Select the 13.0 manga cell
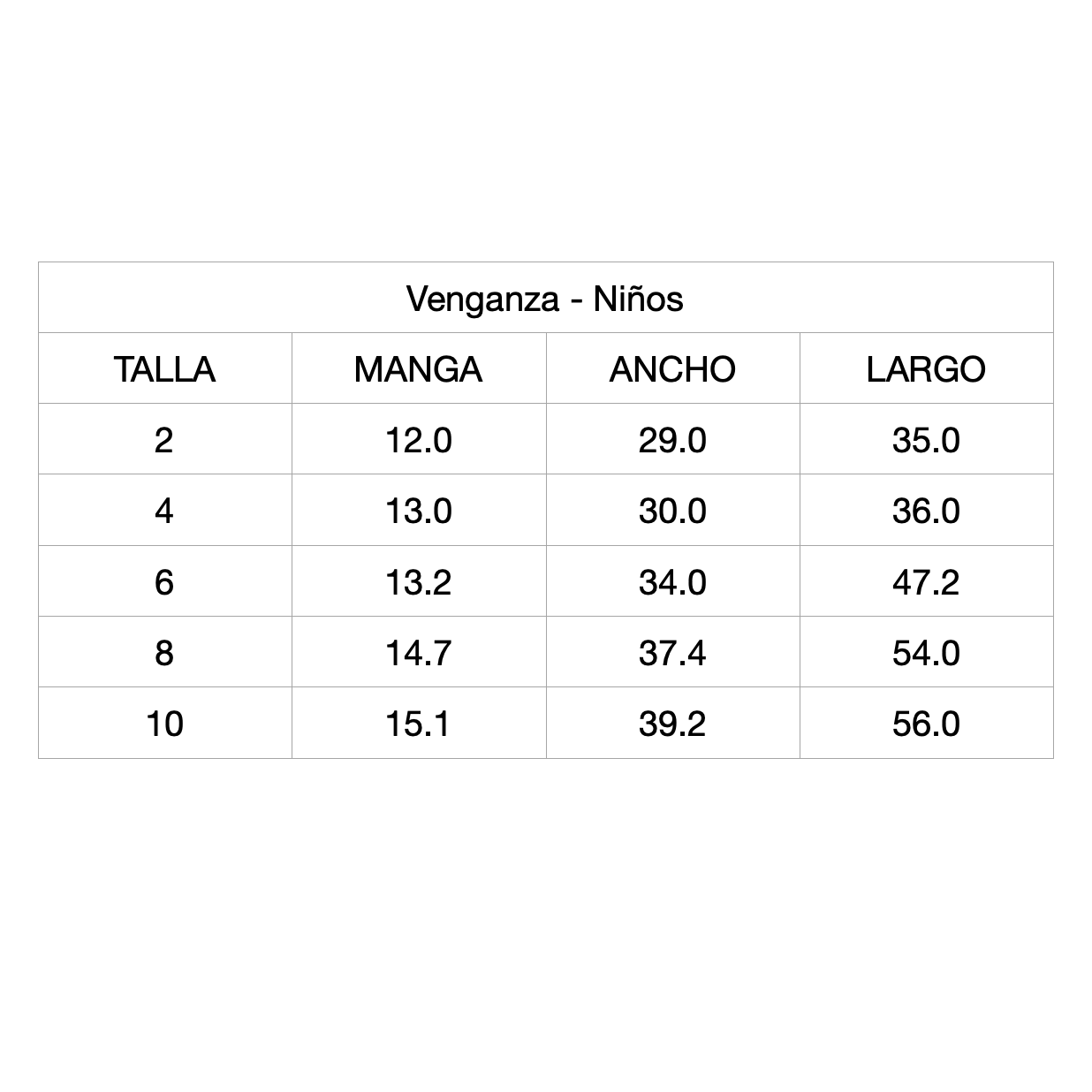The height and width of the screenshot is (1092, 1092). coord(418,511)
